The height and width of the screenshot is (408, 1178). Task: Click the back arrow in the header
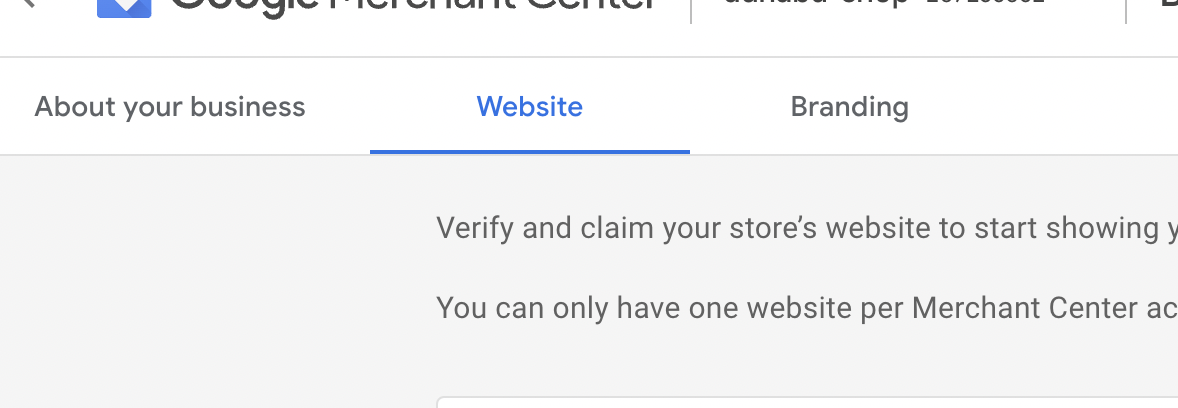tap(28, 3)
